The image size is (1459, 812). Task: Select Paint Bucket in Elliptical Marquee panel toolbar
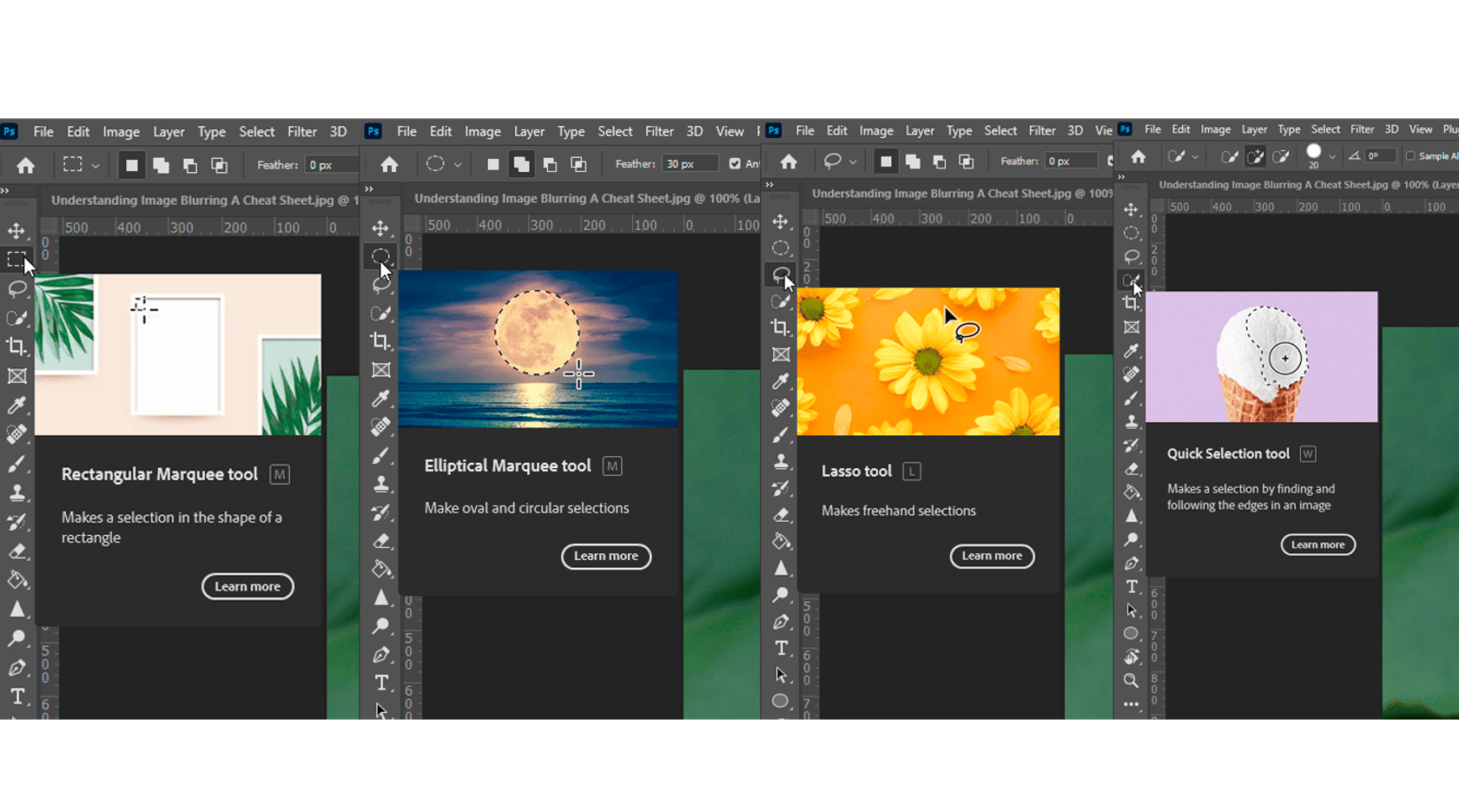tap(380, 569)
